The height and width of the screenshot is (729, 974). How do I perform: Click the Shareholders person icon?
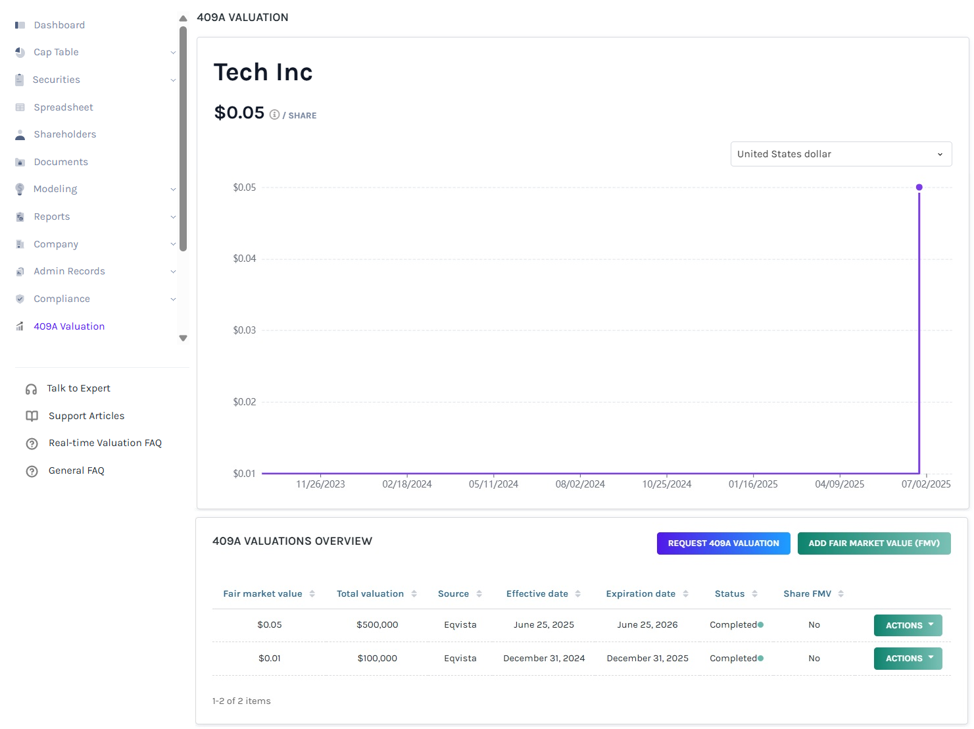[x=20, y=134]
